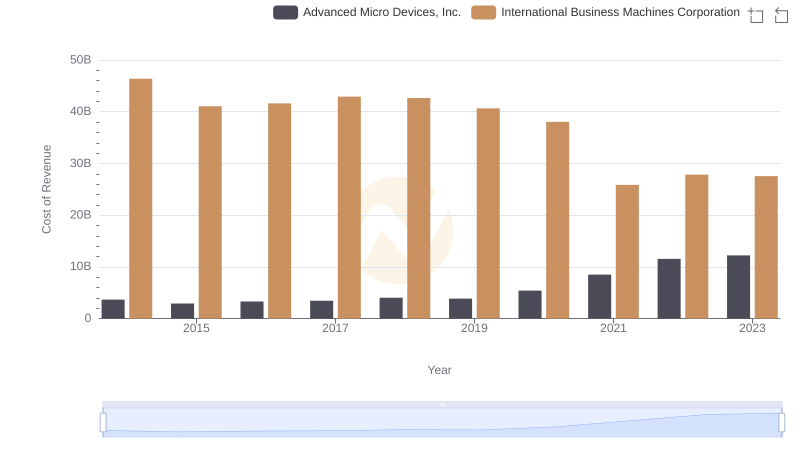Click the zoom slider top drag bar
The image size is (800, 461).
point(442,404)
